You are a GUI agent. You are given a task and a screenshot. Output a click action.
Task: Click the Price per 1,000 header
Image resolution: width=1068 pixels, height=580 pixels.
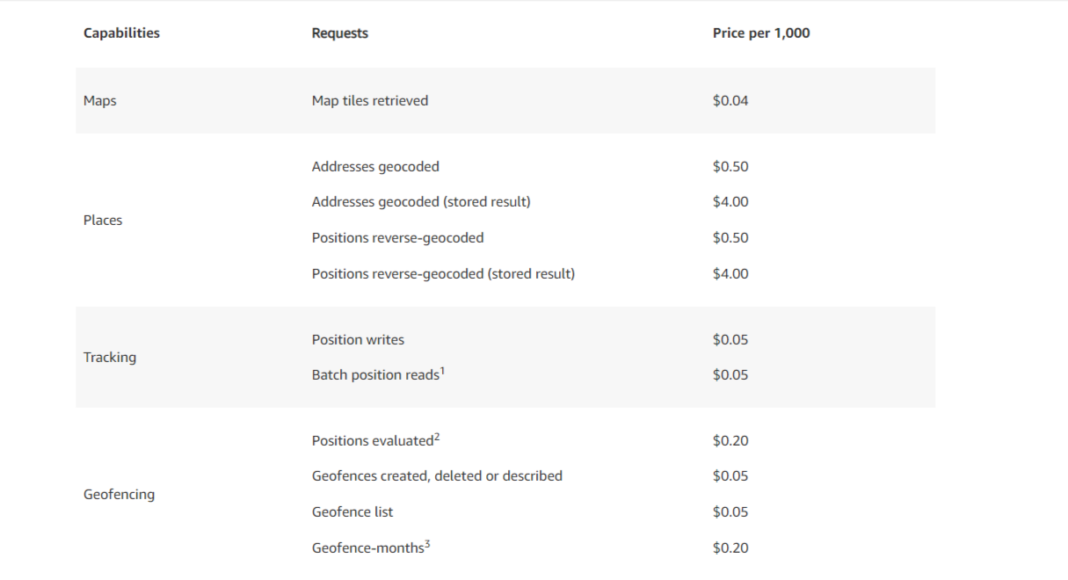(x=761, y=33)
